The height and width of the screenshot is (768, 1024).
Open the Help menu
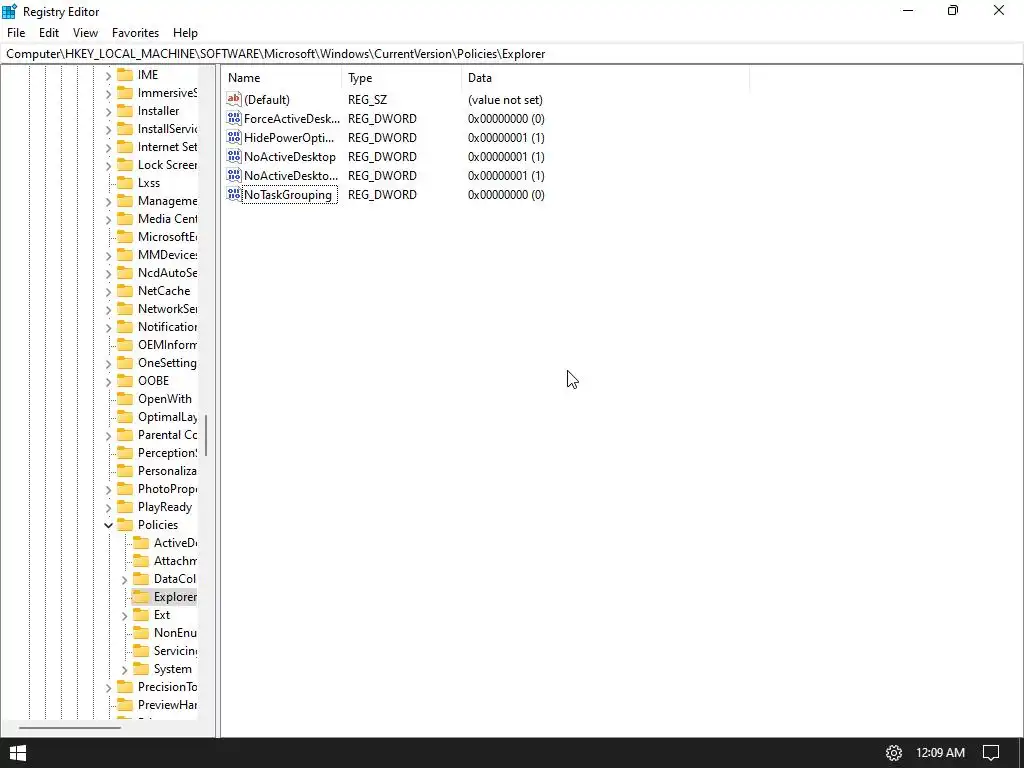(x=185, y=33)
